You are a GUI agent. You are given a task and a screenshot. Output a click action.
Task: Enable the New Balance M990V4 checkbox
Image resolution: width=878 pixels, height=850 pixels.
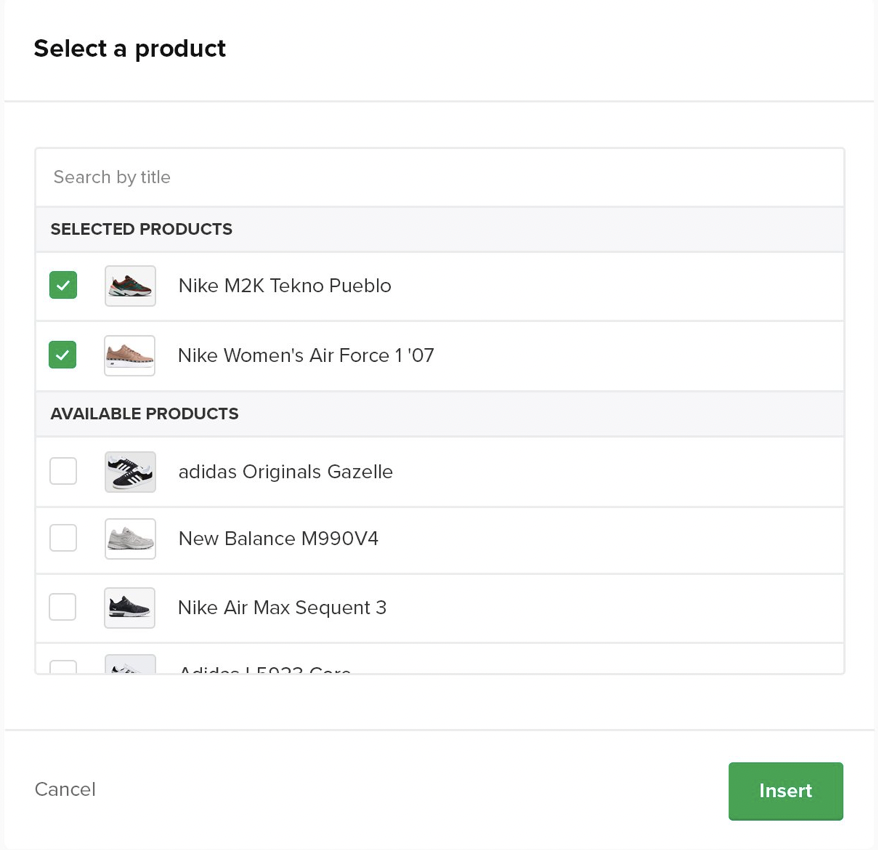pyautogui.click(x=62, y=538)
